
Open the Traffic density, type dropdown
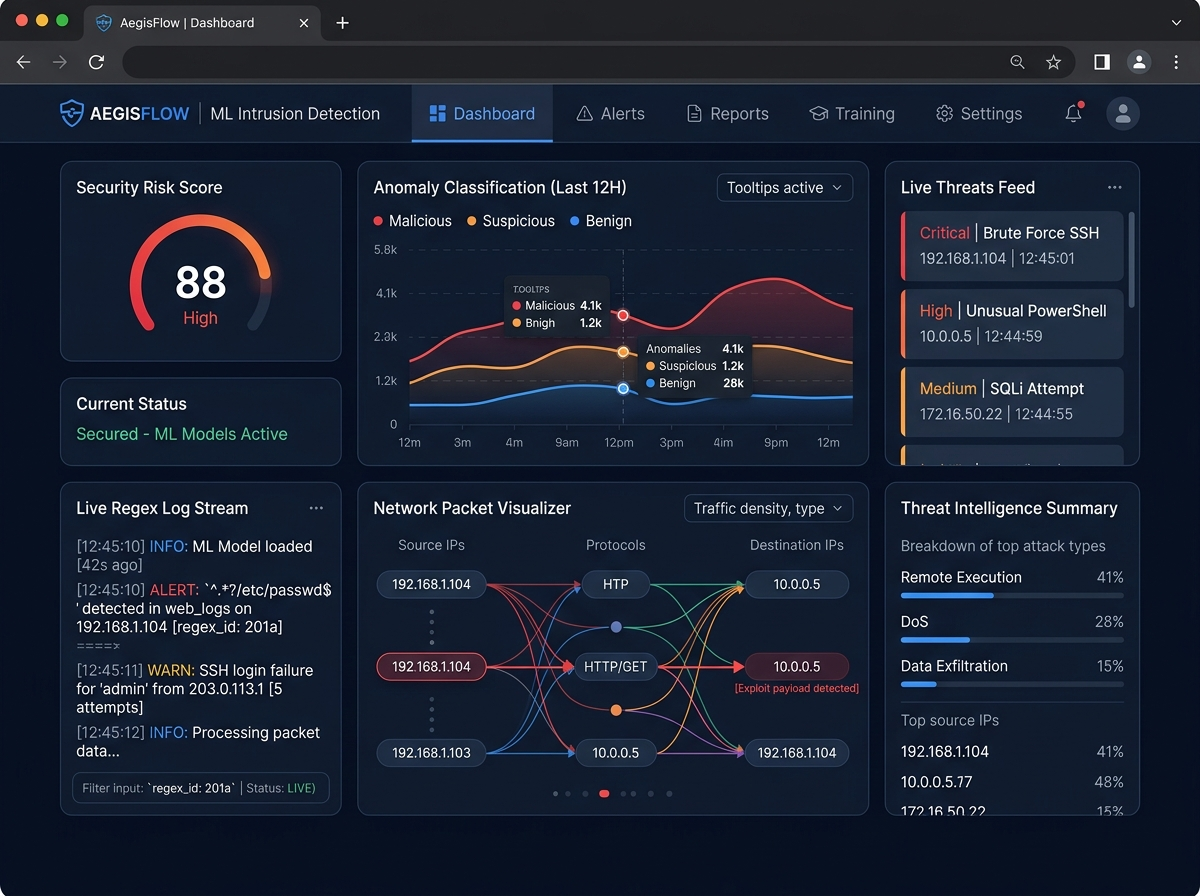pyautogui.click(x=768, y=508)
